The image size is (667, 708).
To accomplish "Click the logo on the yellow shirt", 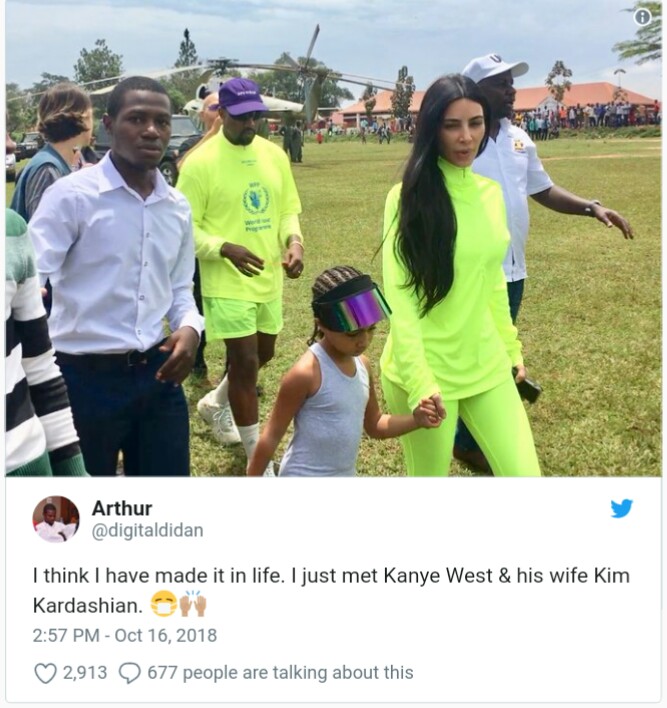I will click(x=256, y=199).
